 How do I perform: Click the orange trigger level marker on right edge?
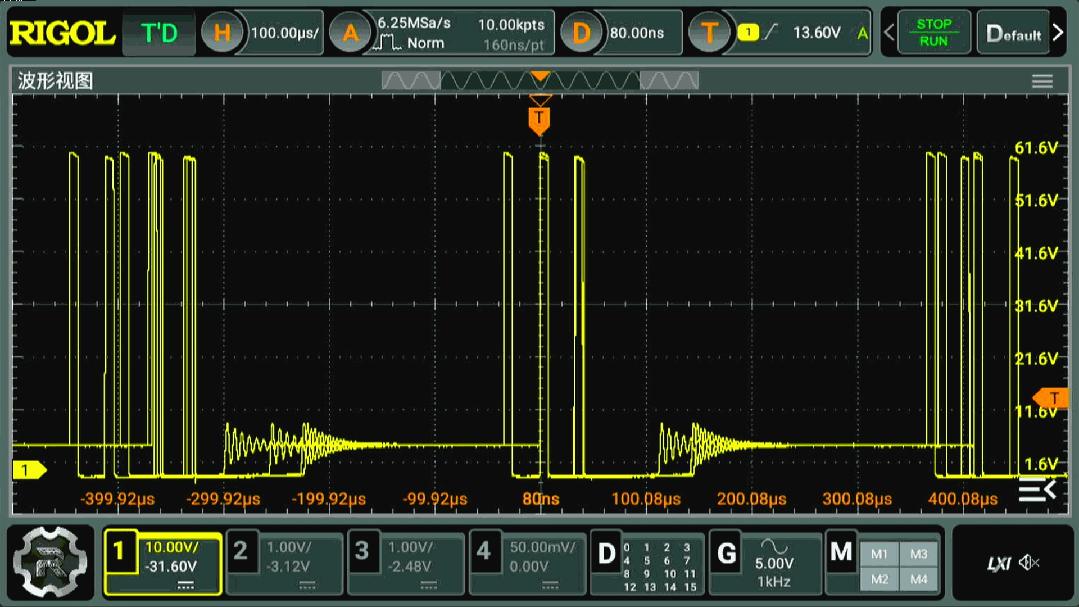pyautogui.click(x=1050, y=396)
